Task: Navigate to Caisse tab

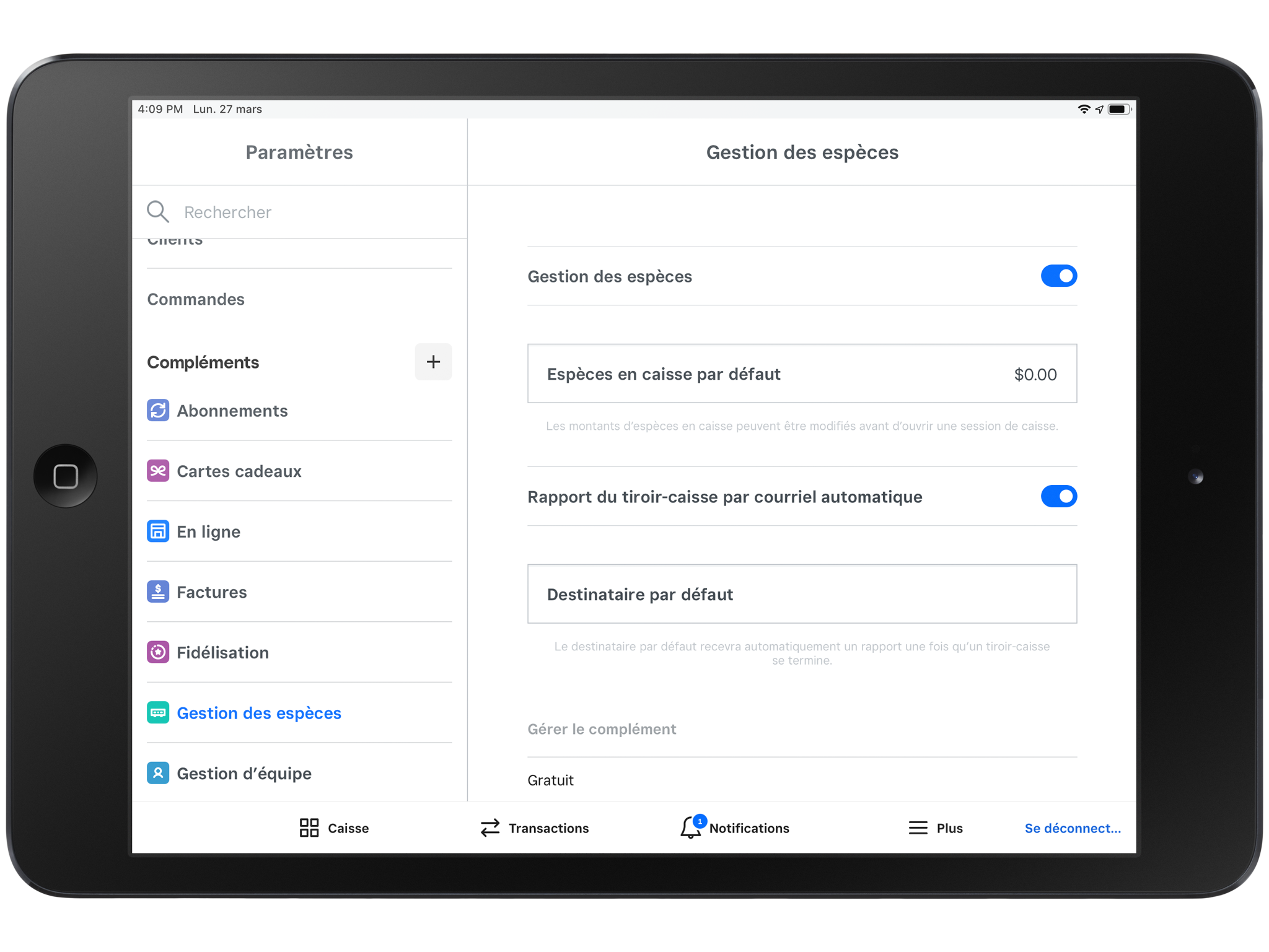Action: point(332,827)
